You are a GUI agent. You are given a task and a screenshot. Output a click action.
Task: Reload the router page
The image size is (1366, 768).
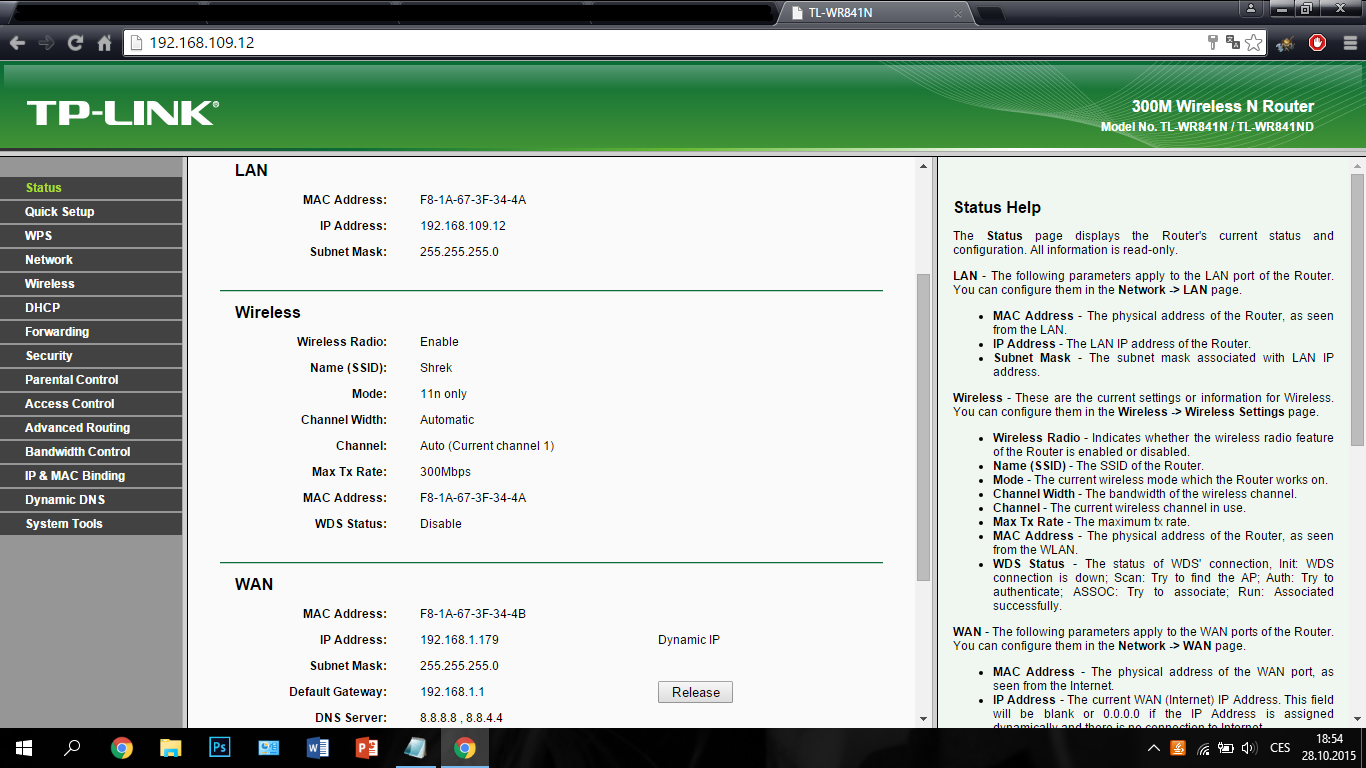coord(75,43)
